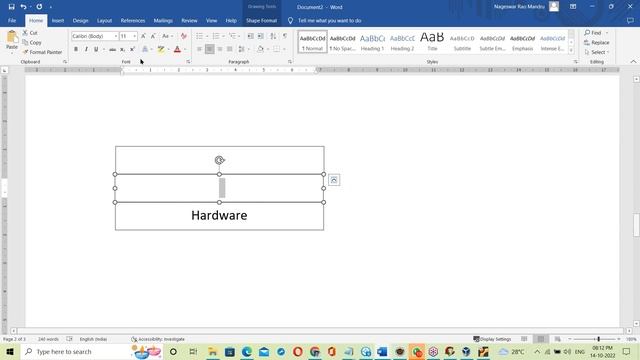Copy the selected content
The image size is (640, 360).
point(32,42)
